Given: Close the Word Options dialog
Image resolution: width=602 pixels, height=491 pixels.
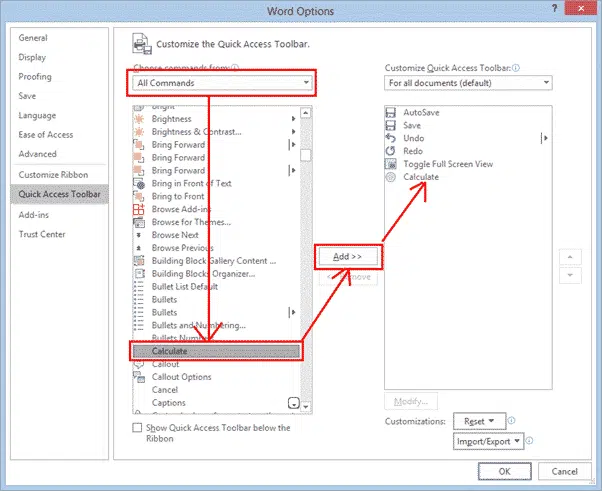Looking at the screenshot, I should [x=581, y=8].
